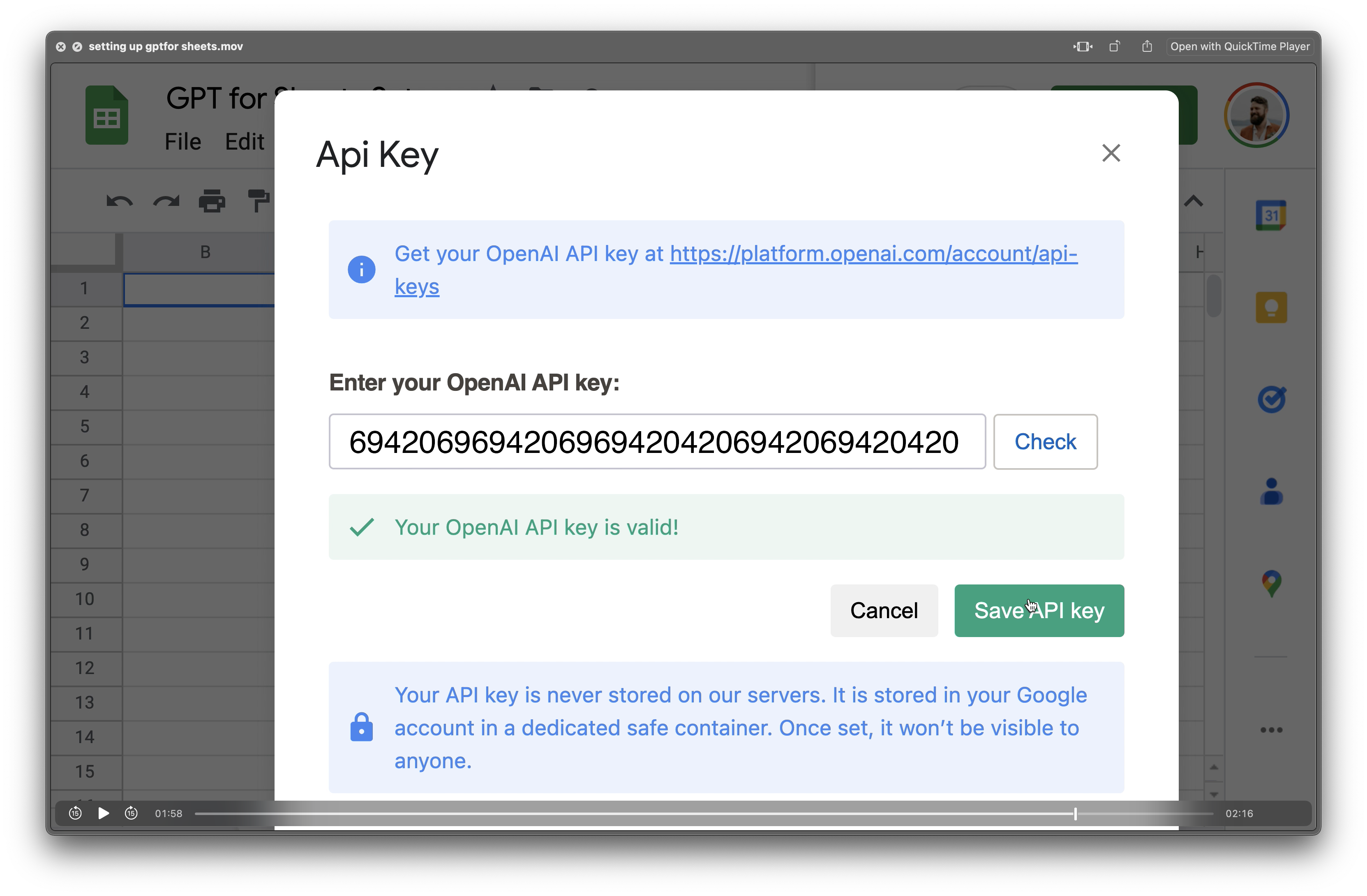Click the print icon in toolbar
Screen dimensions: 1367x896
212,201
